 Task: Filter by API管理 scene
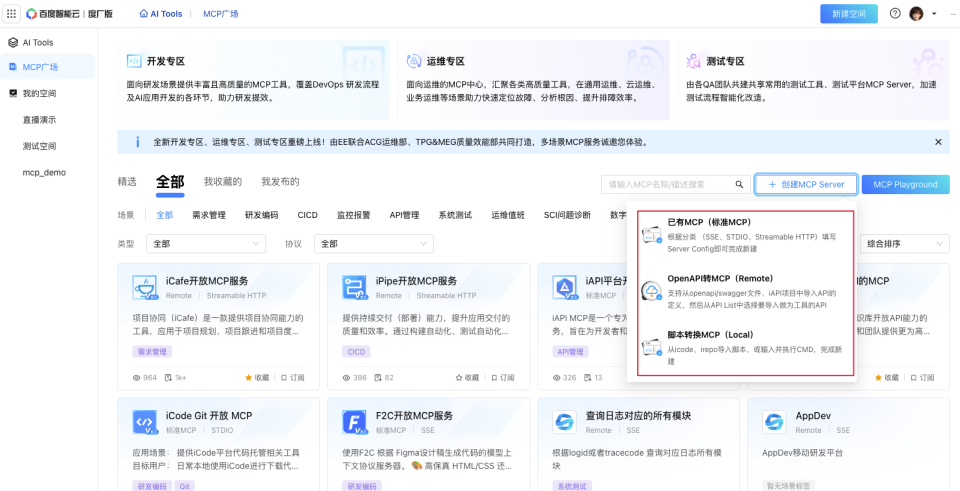coord(404,215)
